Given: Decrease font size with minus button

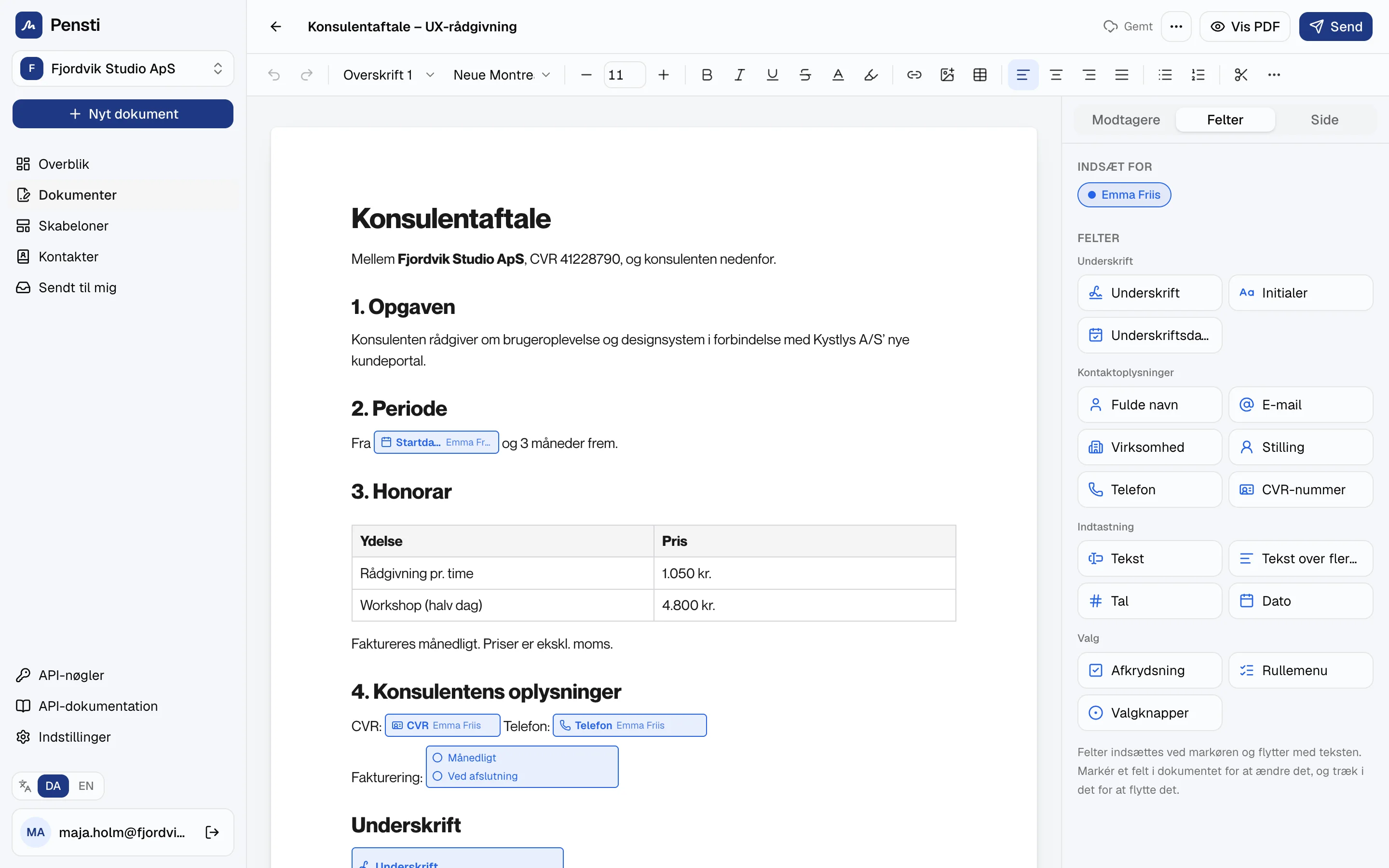Looking at the screenshot, I should click(x=586, y=75).
